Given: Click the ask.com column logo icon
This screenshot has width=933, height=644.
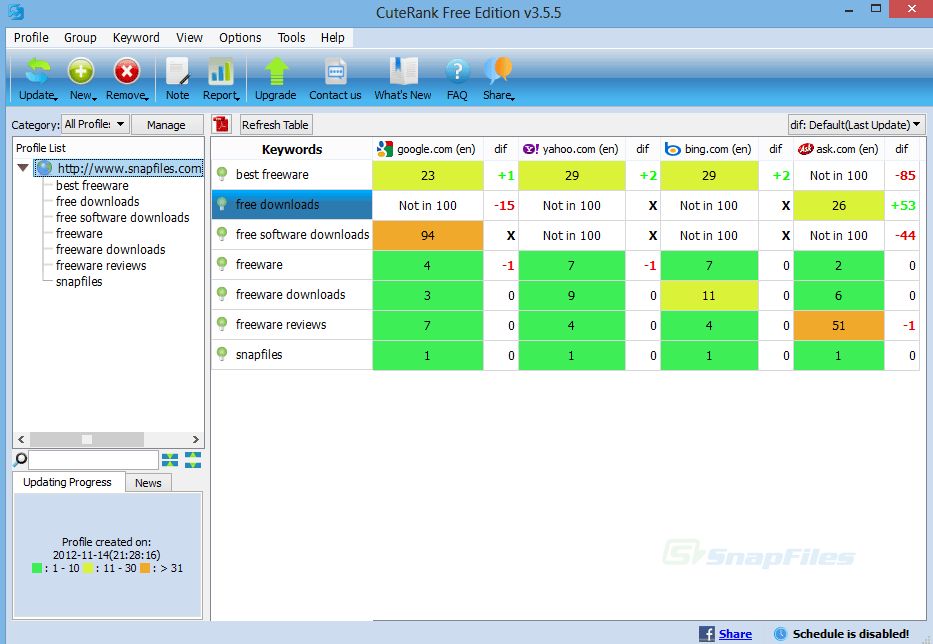Looking at the screenshot, I should pyautogui.click(x=805, y=149).
